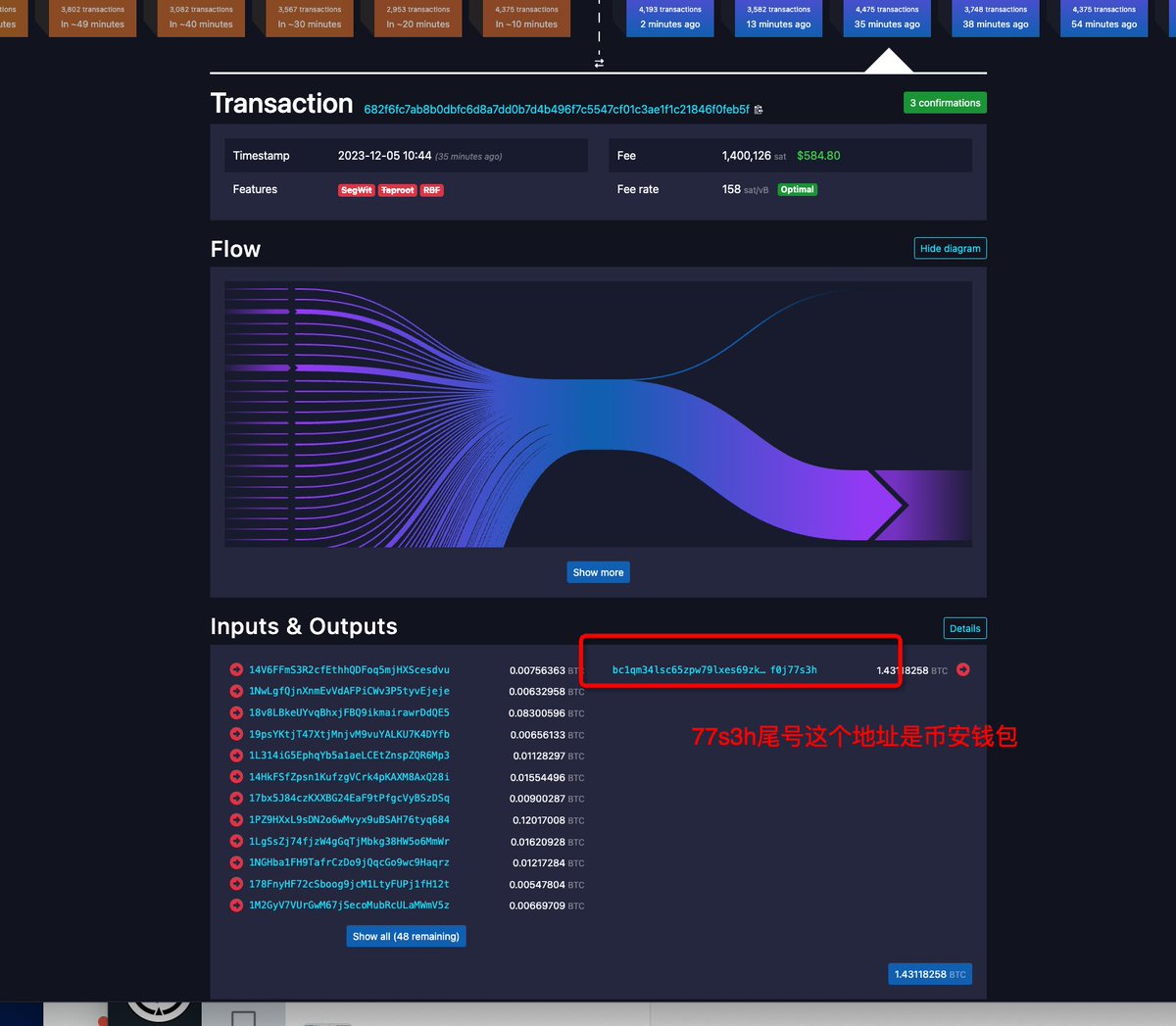Click the green '3 confirmations' badge
The height and width of the screenshot is (1026, 1176).
coord(945,103)
